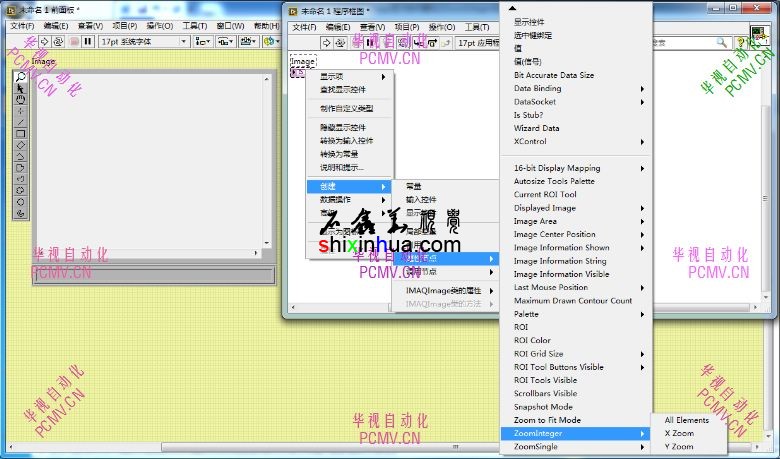Expand the ROI Grid Size submenu
Viewport: 780px width, 459px height.
coord(577,354)
